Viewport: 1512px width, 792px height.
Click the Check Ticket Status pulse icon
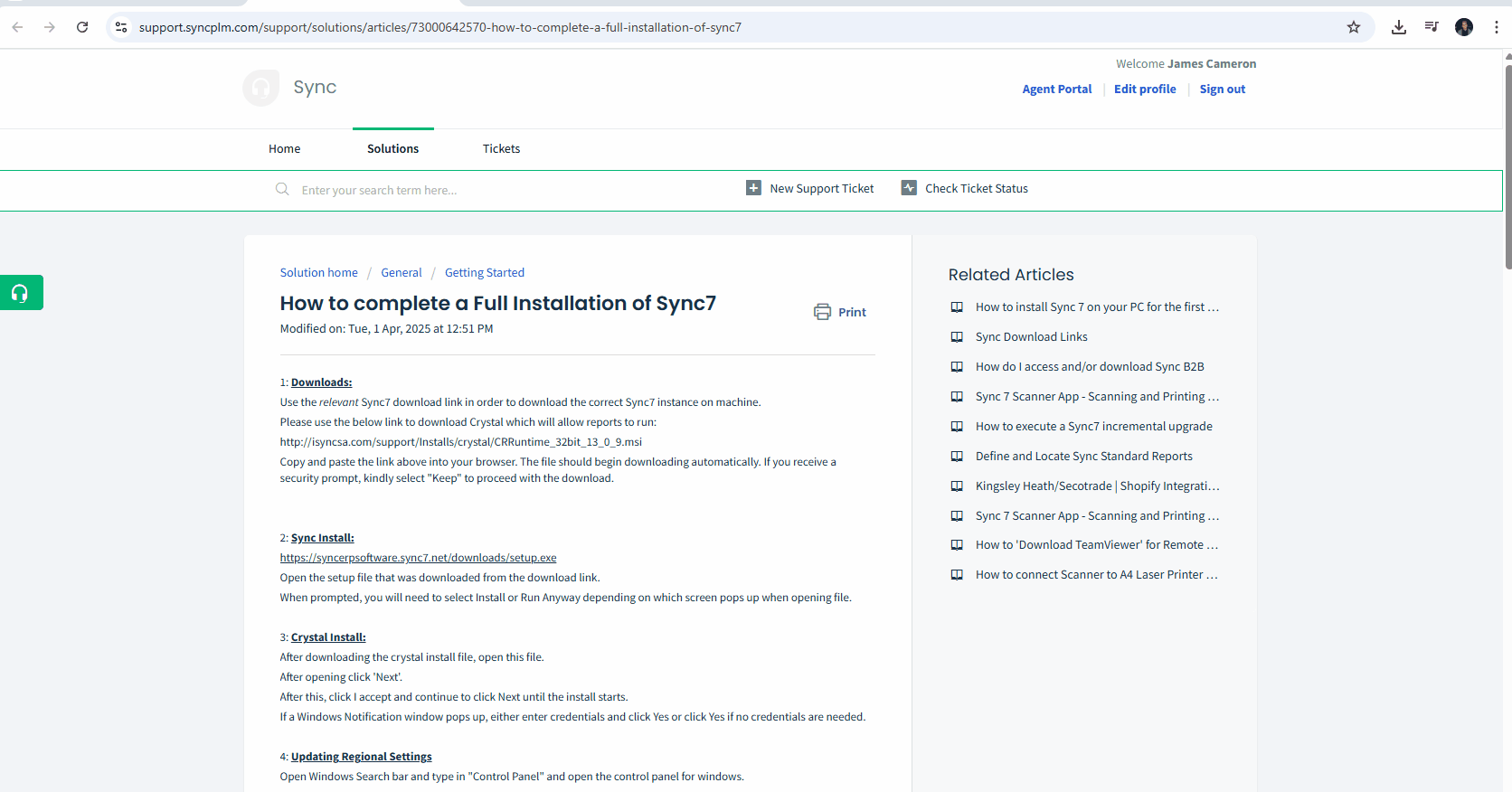point(909,188)
